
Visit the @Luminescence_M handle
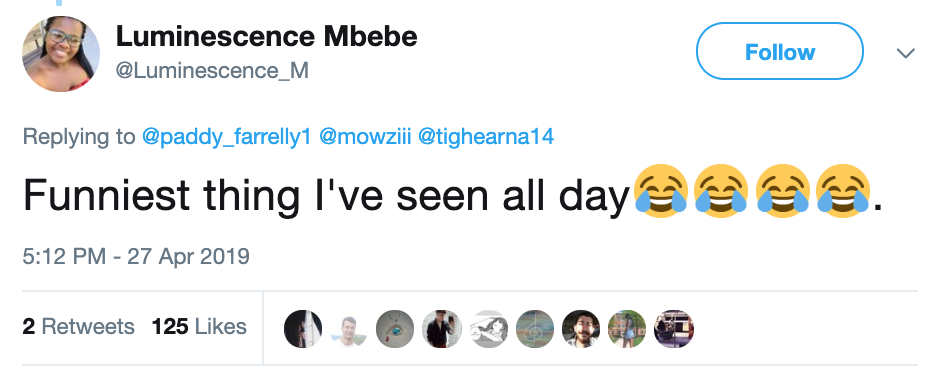pyautogui.click(x=212, y=71)
